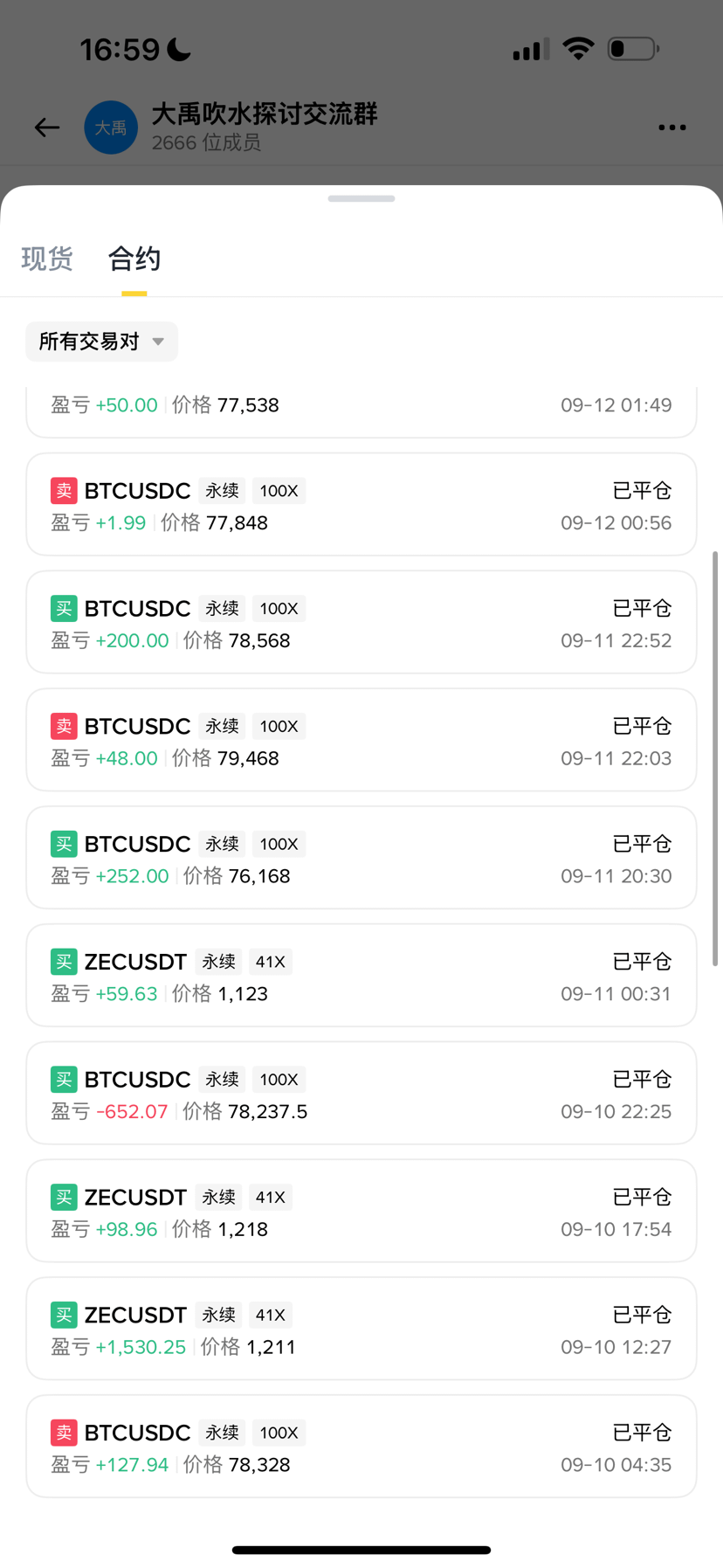The height and width of the screenshot is (1568, 723).
Task: Open the BTCUSDC trade at price 76,168
Action: click(x=361, y=858)
